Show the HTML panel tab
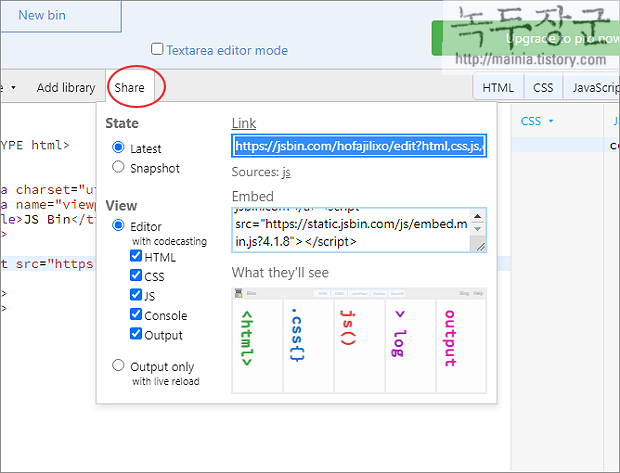 click(498, 87)
